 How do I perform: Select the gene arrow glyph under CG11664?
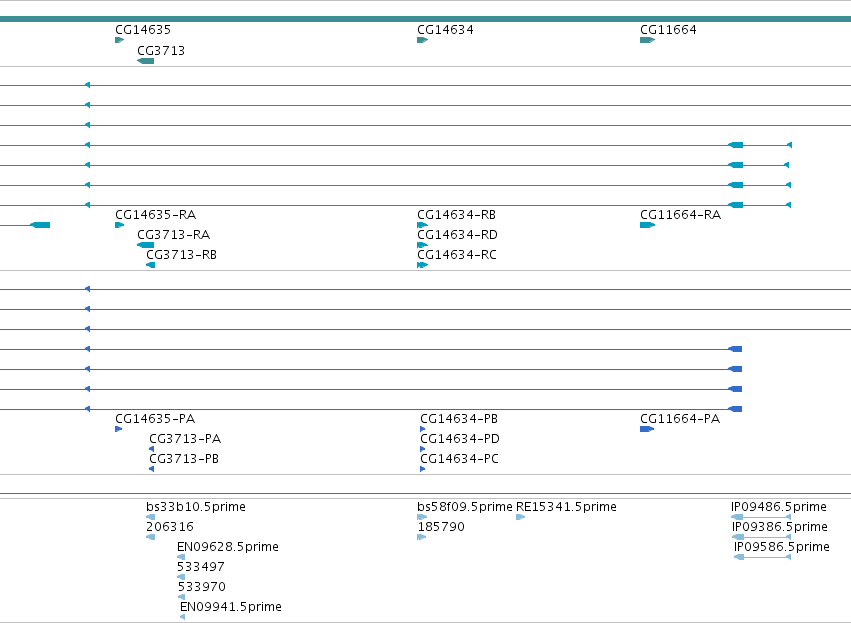[647, 40]
